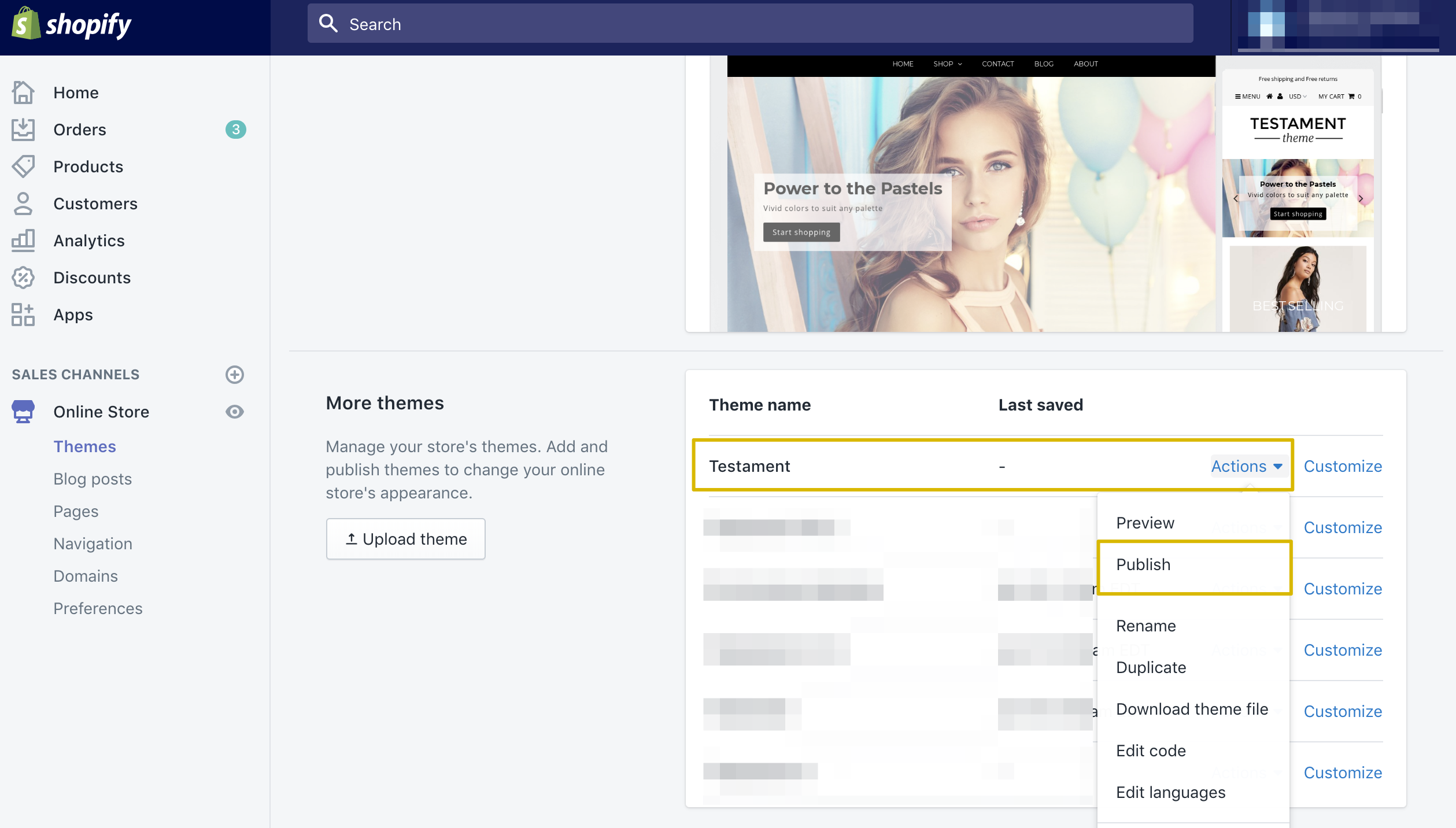Add a sales channel plus icon
The width and height of the screenshot is (1456, 828).
[x=234, y=375]
